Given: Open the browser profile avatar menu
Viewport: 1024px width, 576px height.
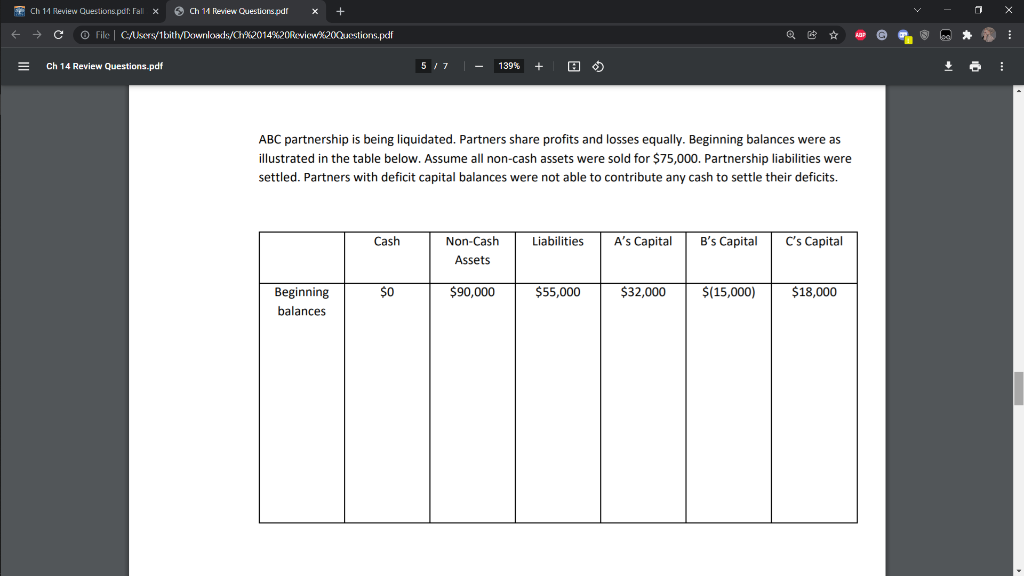Looking at the screenshot, I should tap(988, 35).
